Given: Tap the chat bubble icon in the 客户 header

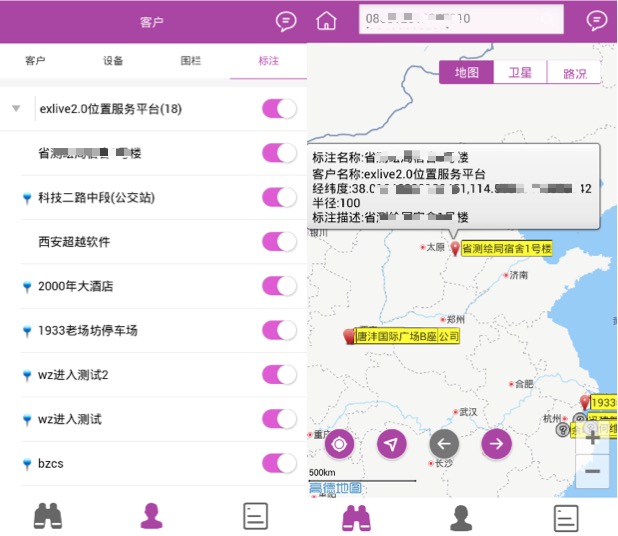Looking at the screenshot, I should pos(286,21).
